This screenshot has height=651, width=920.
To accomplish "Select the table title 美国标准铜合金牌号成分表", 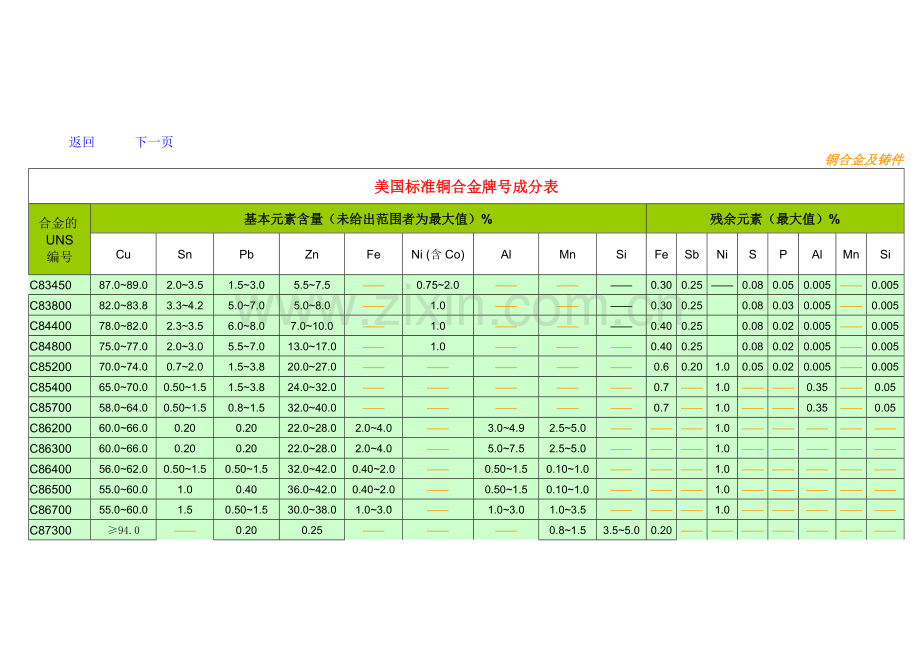I will point(466,186).
